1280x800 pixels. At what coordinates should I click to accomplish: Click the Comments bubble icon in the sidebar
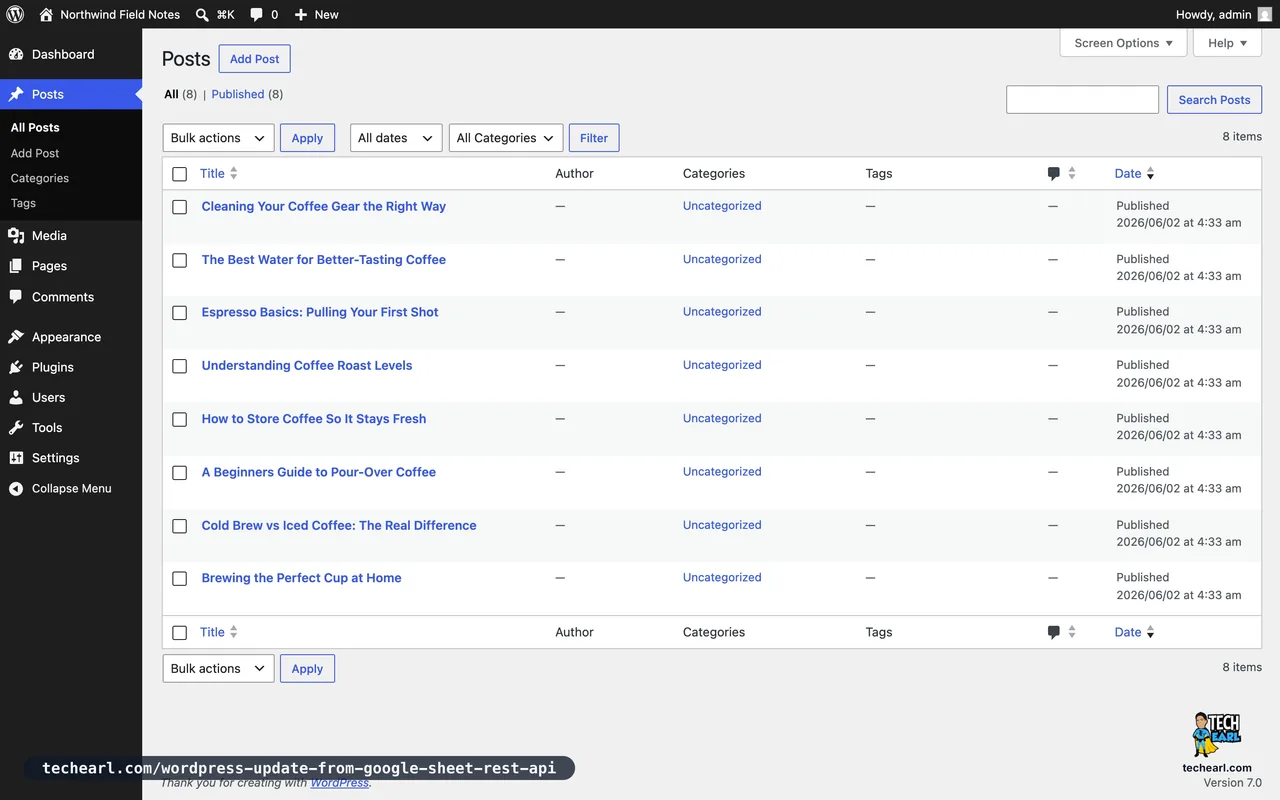tap(16, 297)
